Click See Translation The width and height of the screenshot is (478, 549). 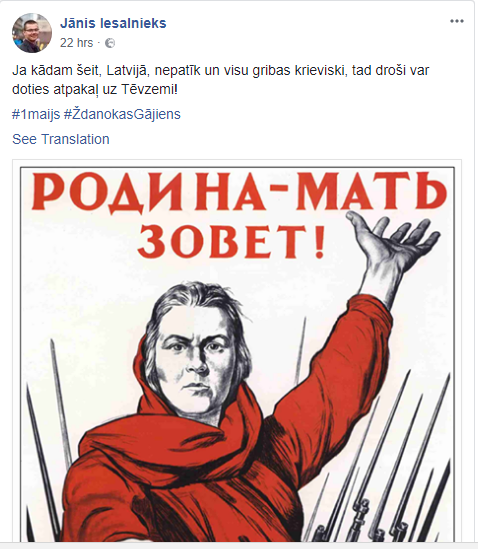click(61, 139)
